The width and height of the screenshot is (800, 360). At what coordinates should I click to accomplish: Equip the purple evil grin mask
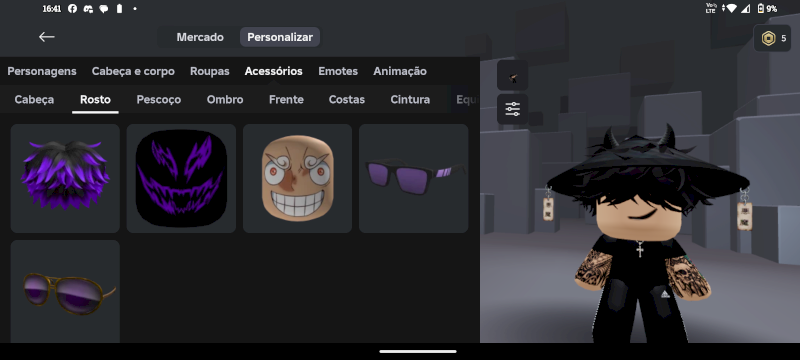coord(181,178)
